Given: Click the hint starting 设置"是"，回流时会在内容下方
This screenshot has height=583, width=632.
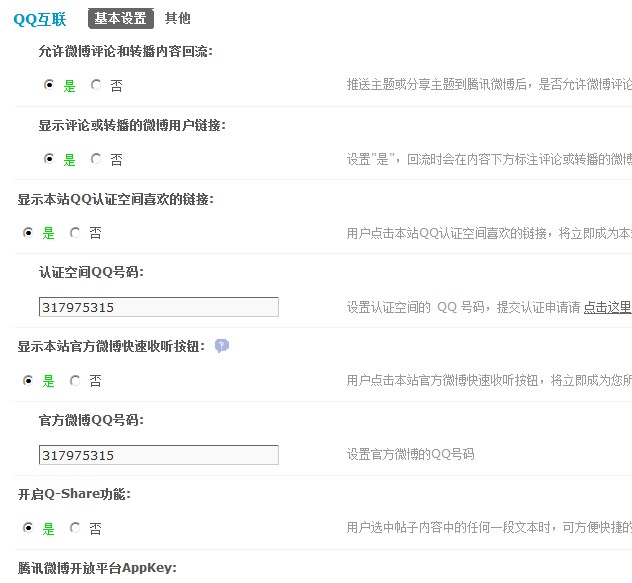Looking at the screenshot, I should click(x=489, y=160).
